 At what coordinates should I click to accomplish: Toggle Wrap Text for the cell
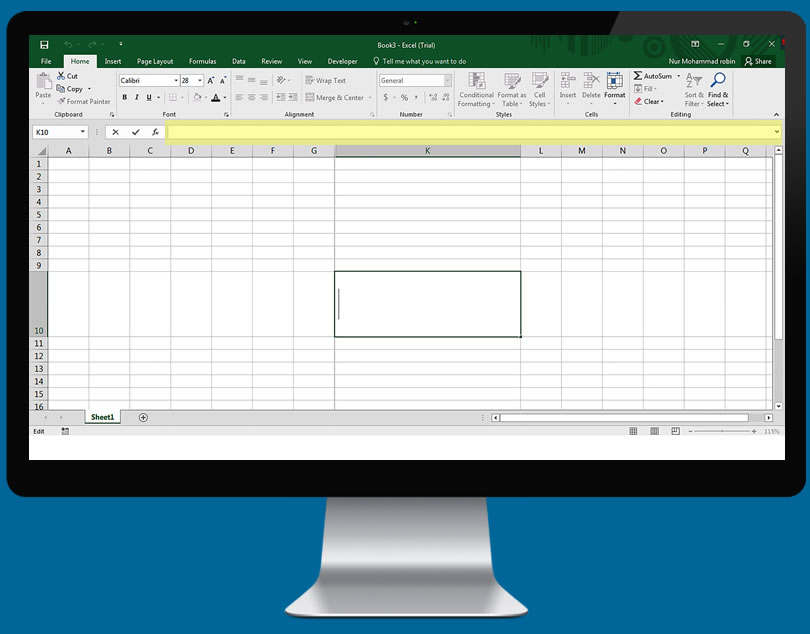[325, 80]
